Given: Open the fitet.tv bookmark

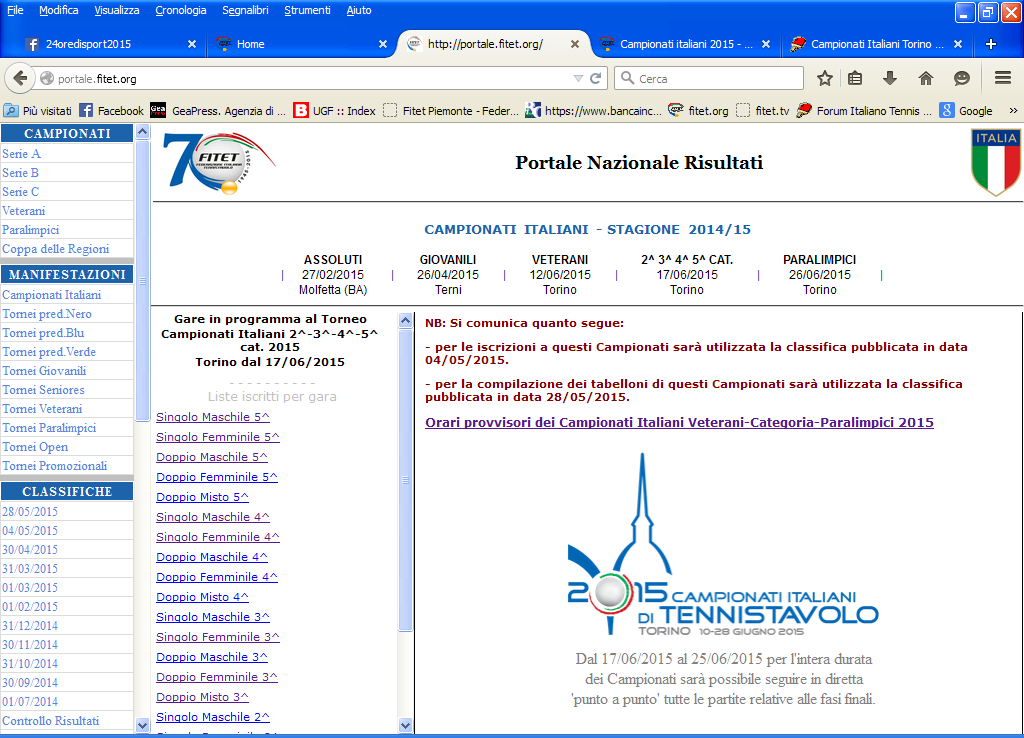Looking at the screenshot, I should pyautogui.click(x=763, y=110).
